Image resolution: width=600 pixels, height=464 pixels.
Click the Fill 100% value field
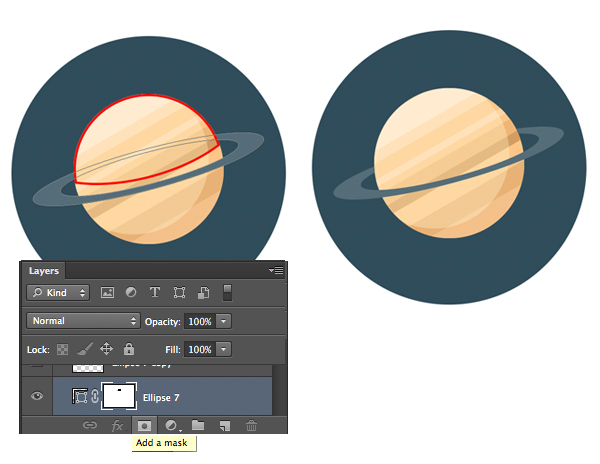pos(200,349)
